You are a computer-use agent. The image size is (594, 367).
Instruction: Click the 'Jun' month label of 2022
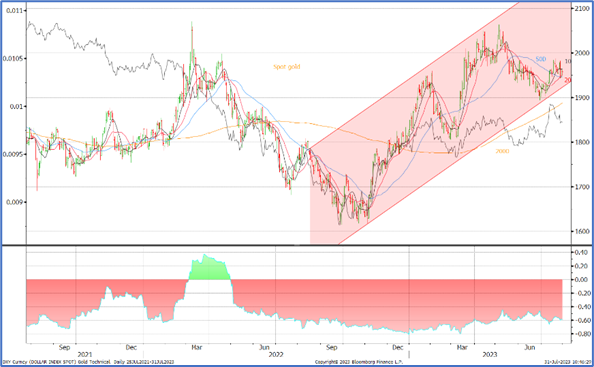coord(264,347)
